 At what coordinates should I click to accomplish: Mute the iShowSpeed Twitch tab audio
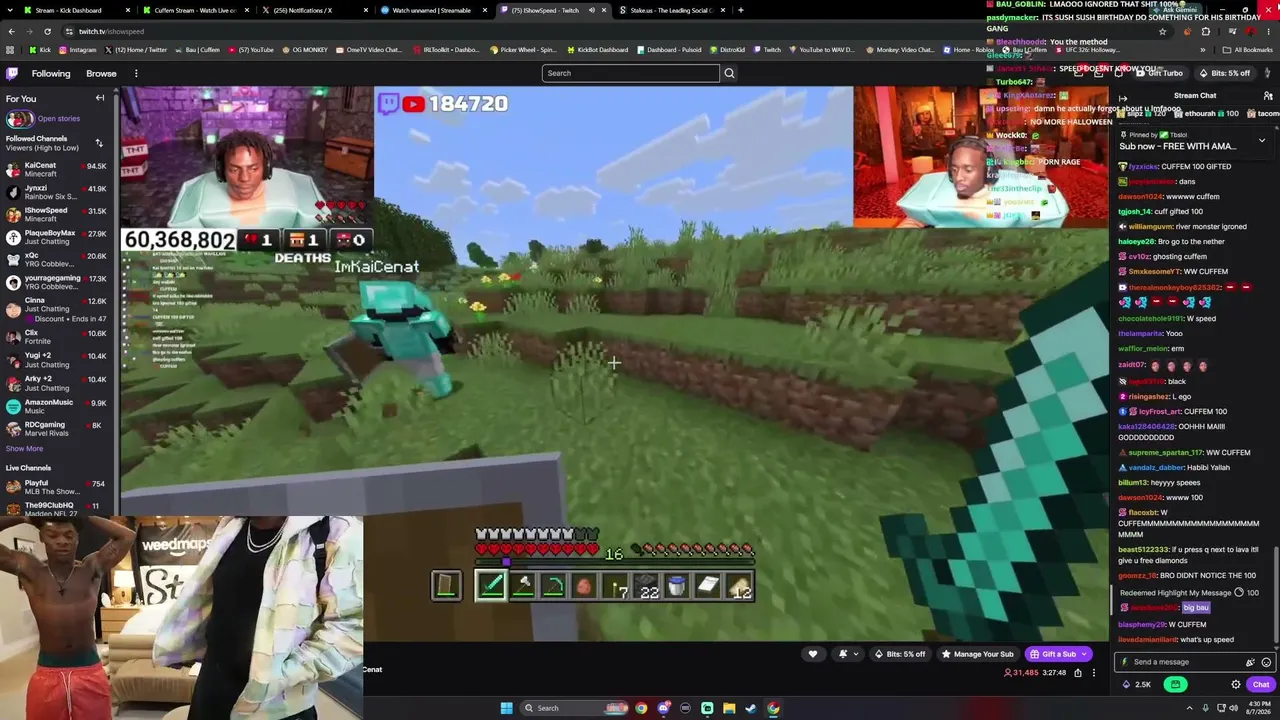[x=591, y=10]
